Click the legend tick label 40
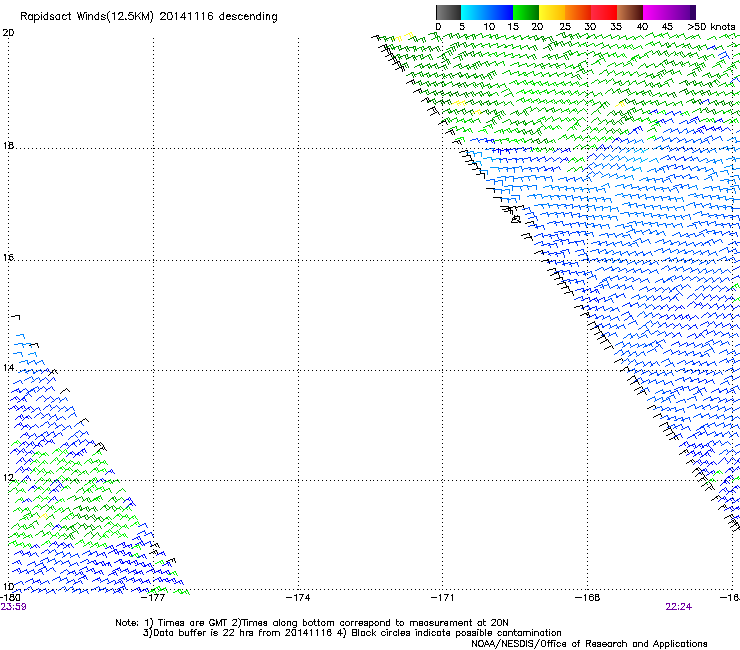This screenshot has width=740, height=650. [x=642, y=27]
